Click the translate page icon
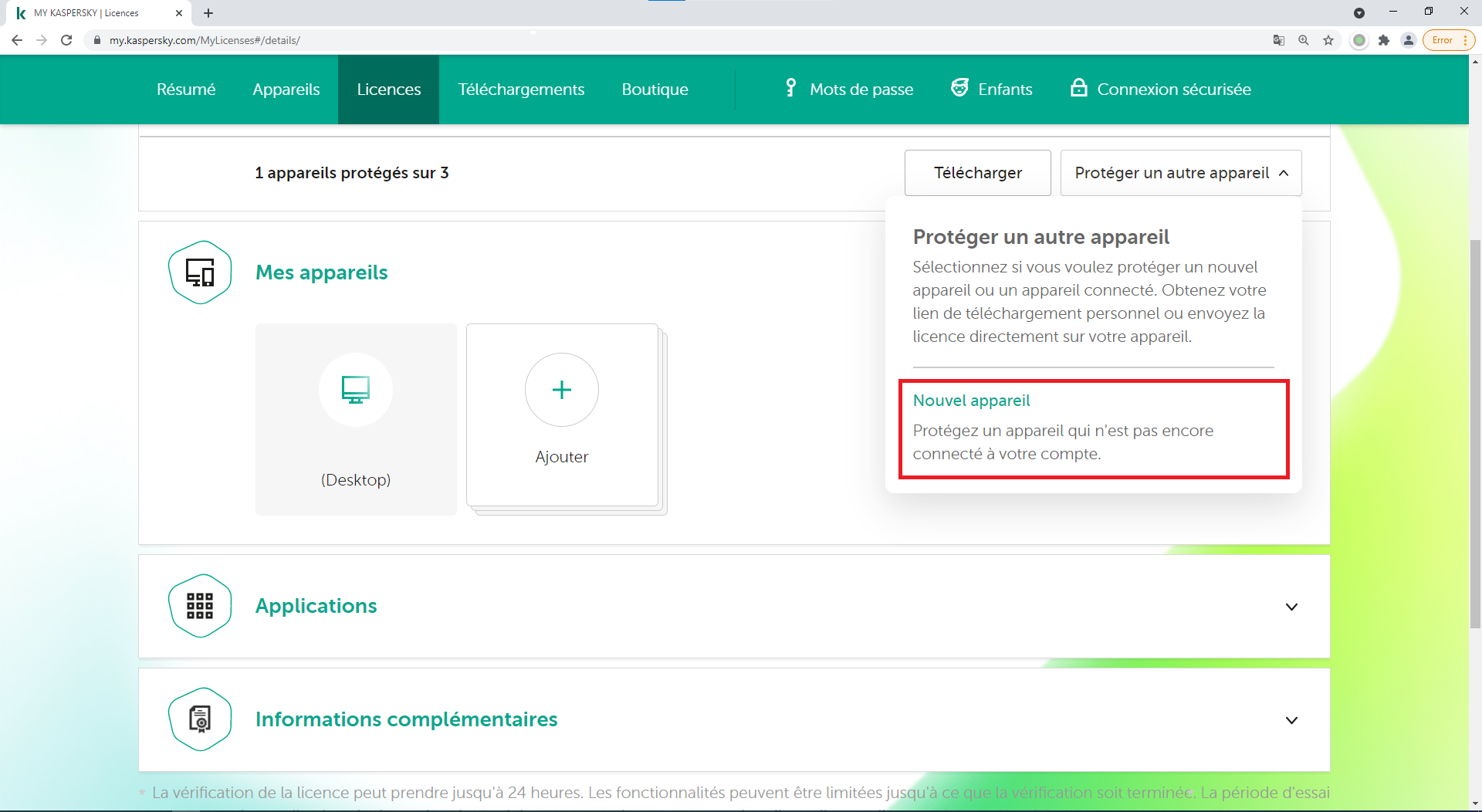The image size is (1482, 812). (1279, 40)
